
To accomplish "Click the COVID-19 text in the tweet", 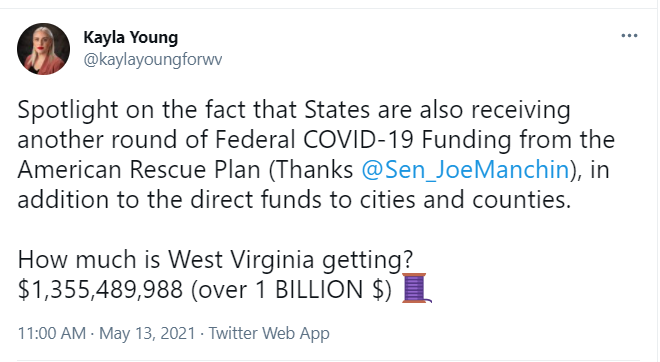I will 358,140.
